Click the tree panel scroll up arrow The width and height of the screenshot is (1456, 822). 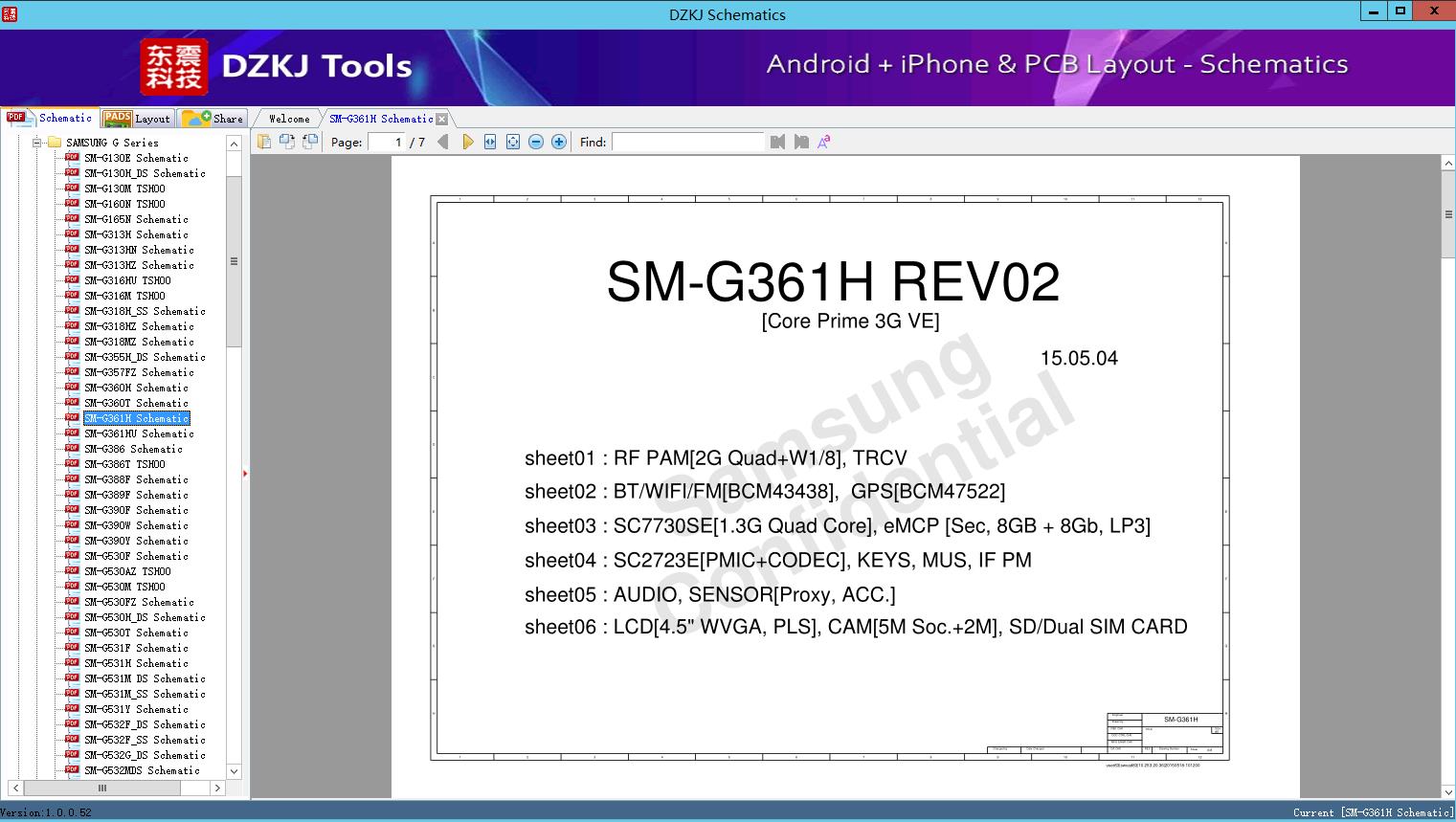point(234,144)
